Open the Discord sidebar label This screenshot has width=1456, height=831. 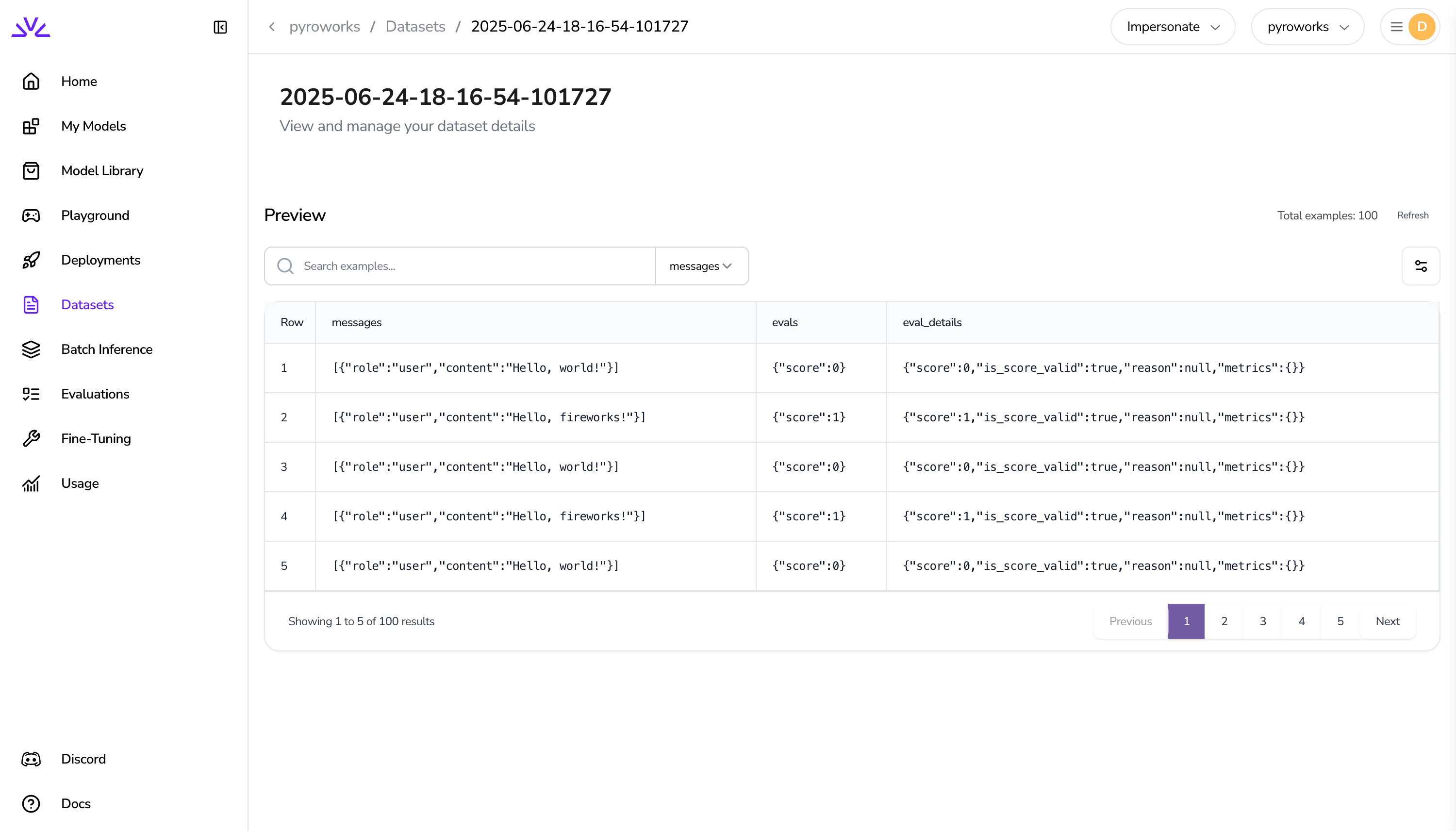coord(83,759)
